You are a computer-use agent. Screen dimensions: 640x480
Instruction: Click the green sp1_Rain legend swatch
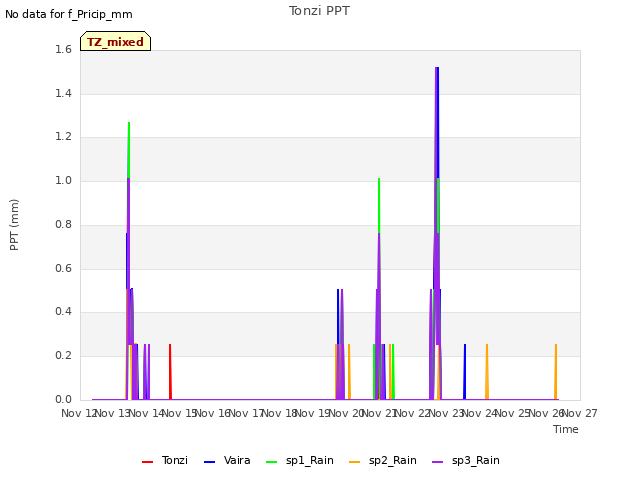click(271, 462)
